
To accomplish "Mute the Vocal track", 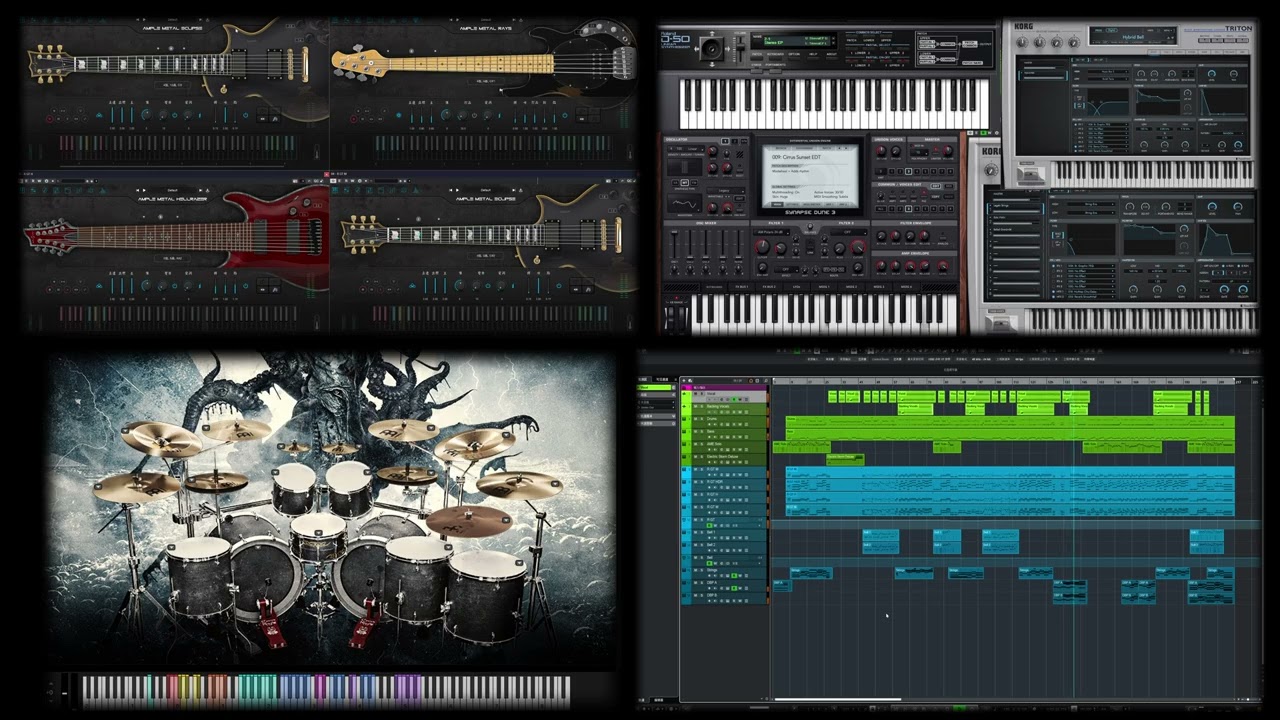I will [695, 393].
